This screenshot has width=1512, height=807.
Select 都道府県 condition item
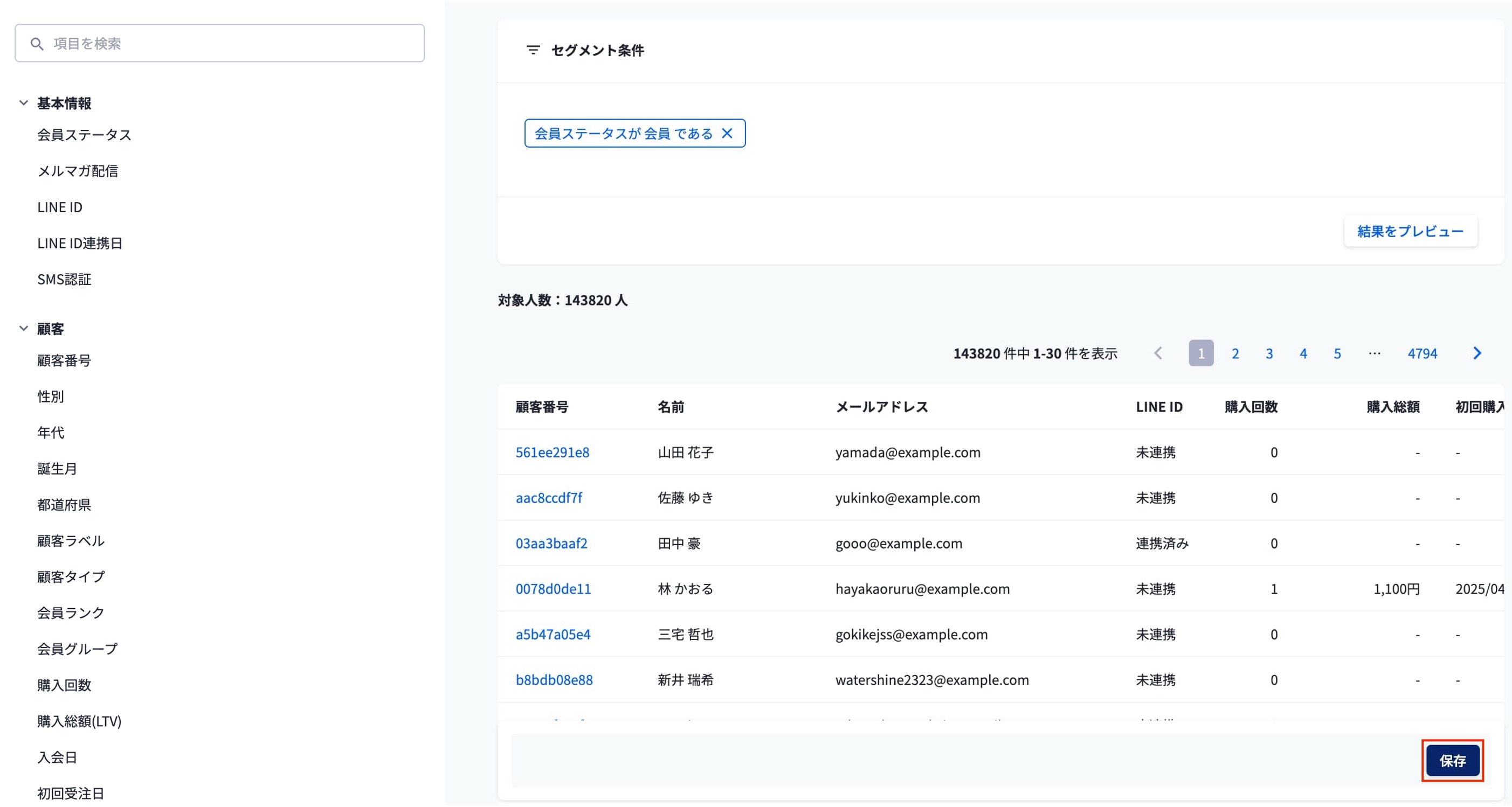[x=64, y=504]
